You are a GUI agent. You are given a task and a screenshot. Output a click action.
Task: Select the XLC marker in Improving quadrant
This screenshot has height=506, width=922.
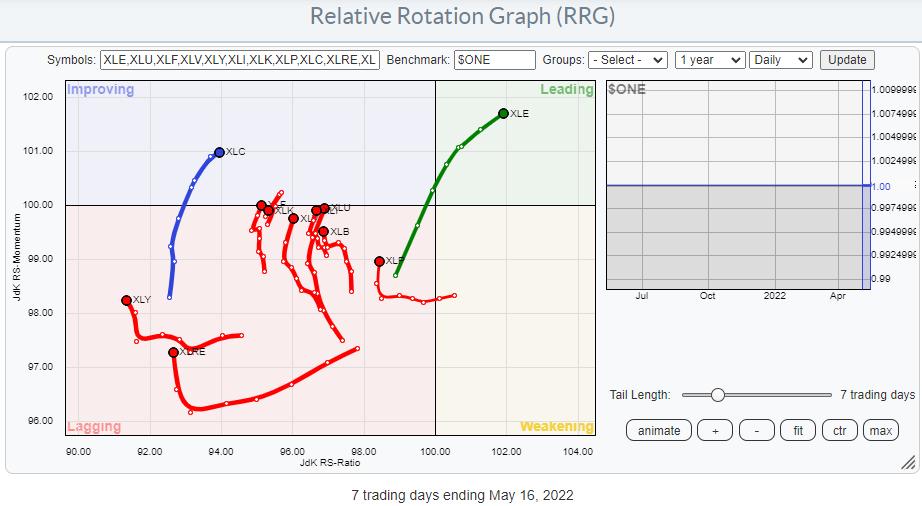pyautogui.click(x=220, y=153)
